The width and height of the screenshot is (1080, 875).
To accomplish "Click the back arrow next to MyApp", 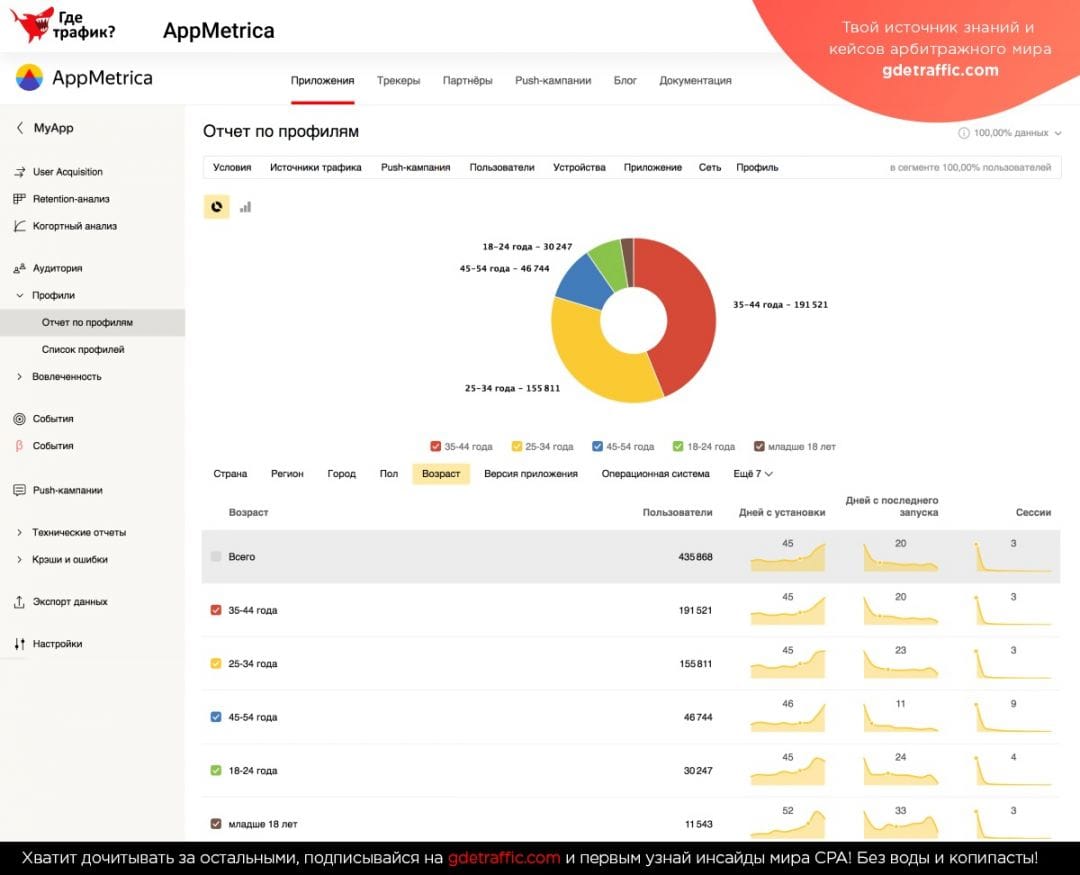I will tap(20, 127).
